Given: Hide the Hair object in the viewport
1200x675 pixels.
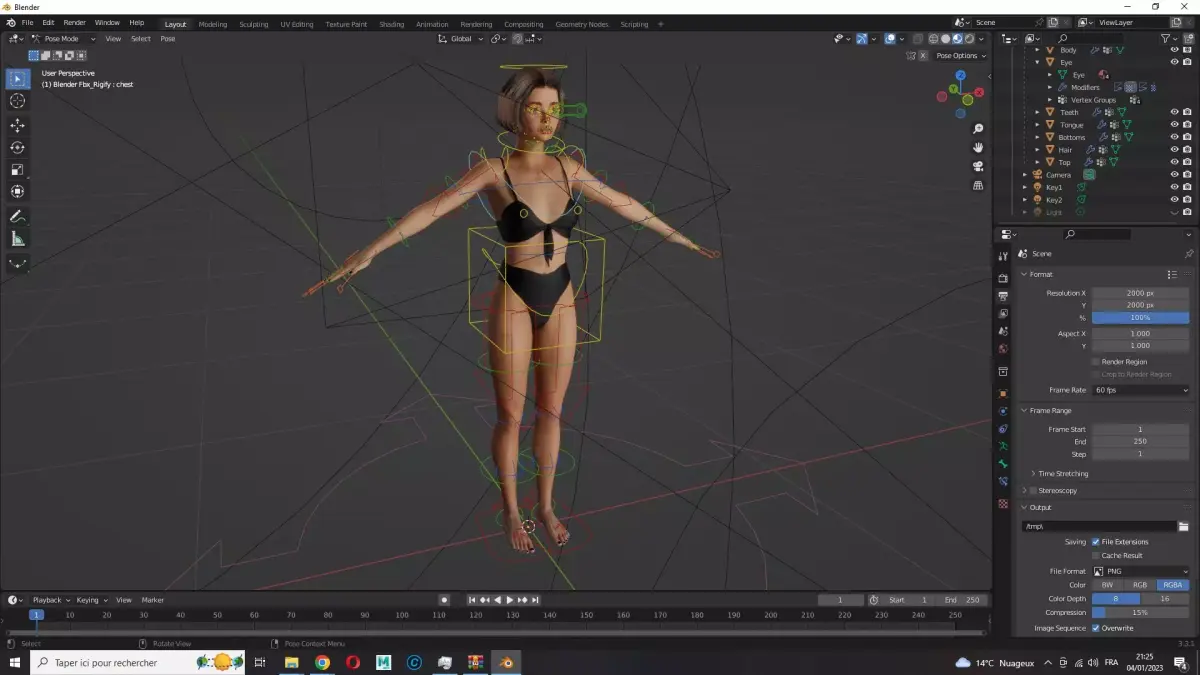Looking at the screenshot, I should click(1175, 150).
